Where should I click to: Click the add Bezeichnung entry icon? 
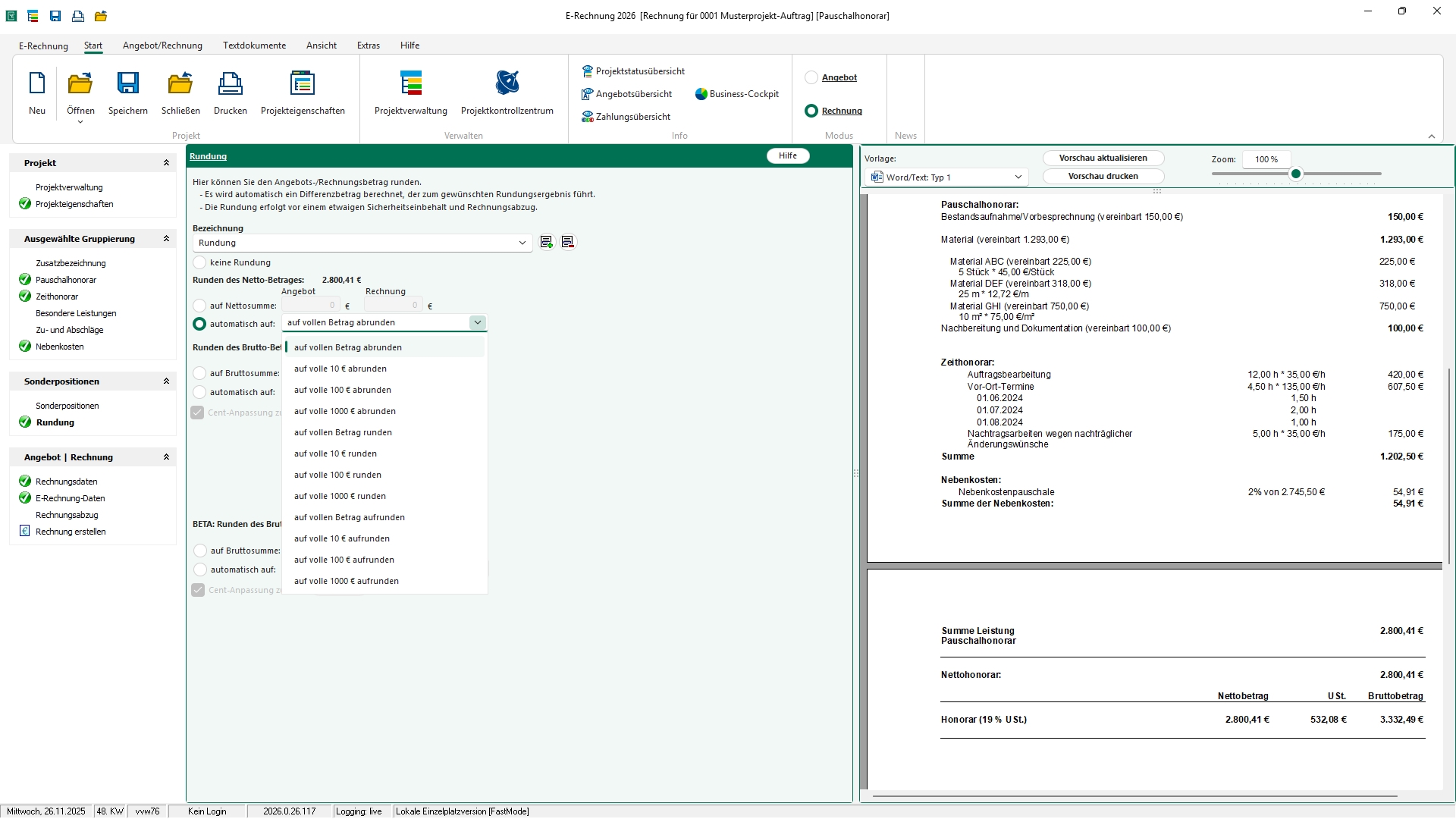point(546,242)
